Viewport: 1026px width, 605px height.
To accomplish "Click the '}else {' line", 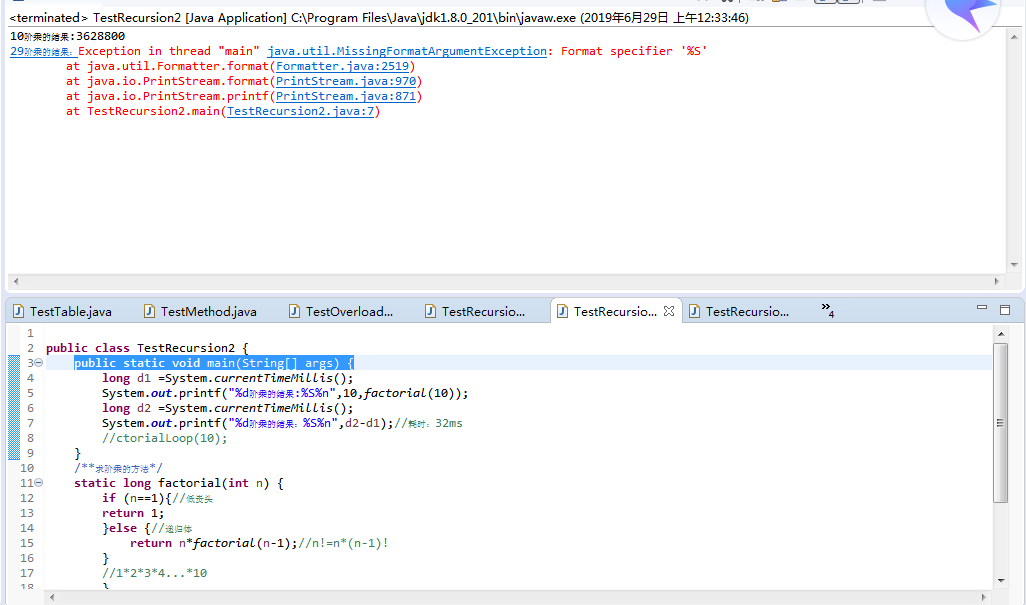I will tap(147, 528).
